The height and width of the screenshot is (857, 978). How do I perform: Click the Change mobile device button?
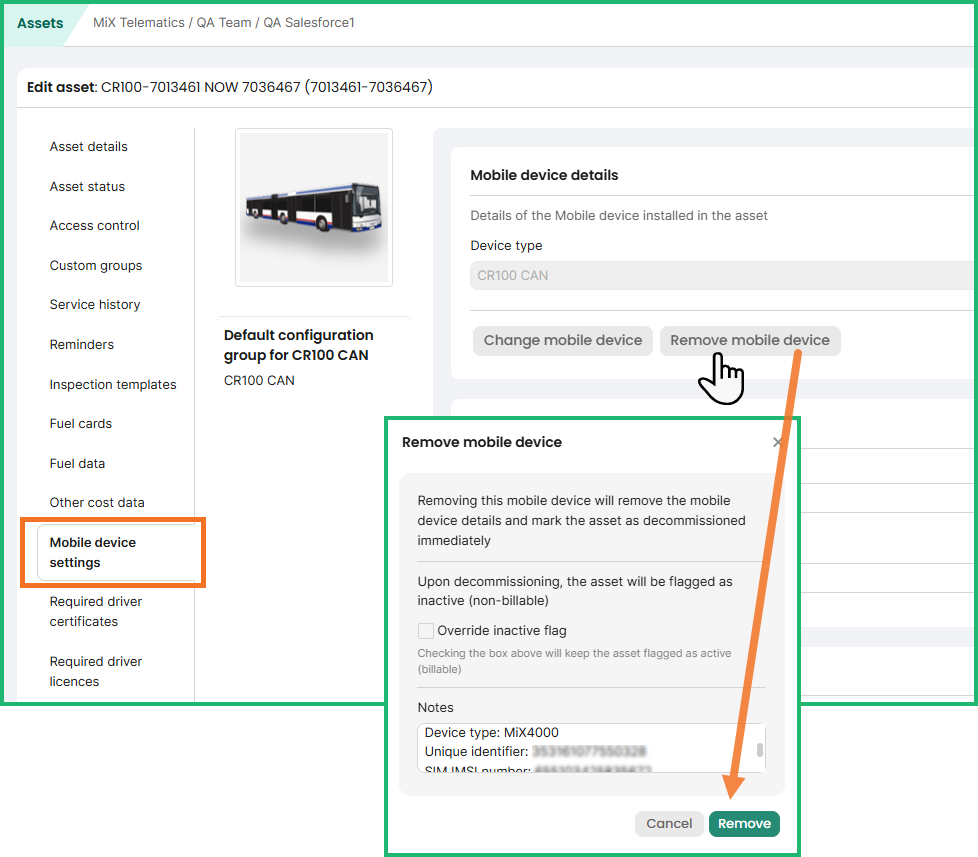click(562, 340)
